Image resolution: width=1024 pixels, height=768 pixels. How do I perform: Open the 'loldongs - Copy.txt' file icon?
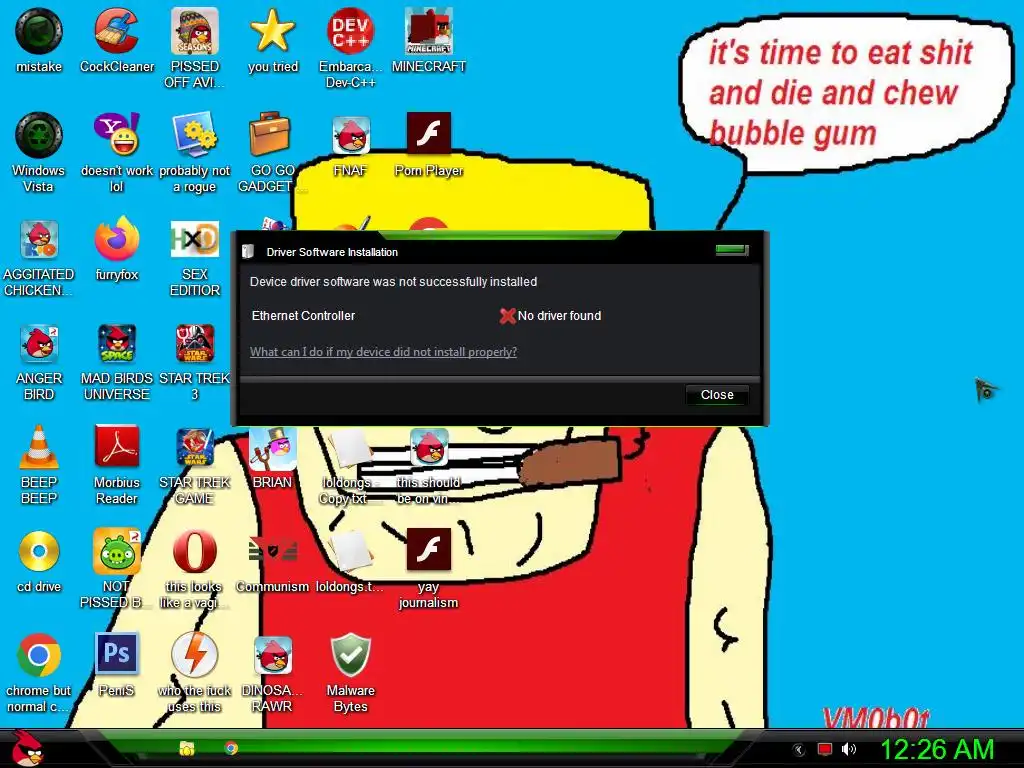pos(350,449)
